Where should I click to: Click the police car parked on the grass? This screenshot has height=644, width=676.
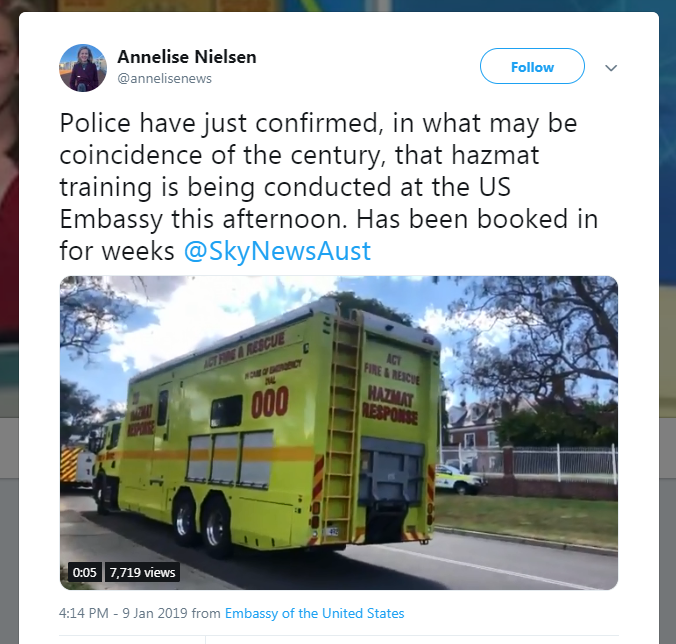pyautogui.click(x=458, y=478)
